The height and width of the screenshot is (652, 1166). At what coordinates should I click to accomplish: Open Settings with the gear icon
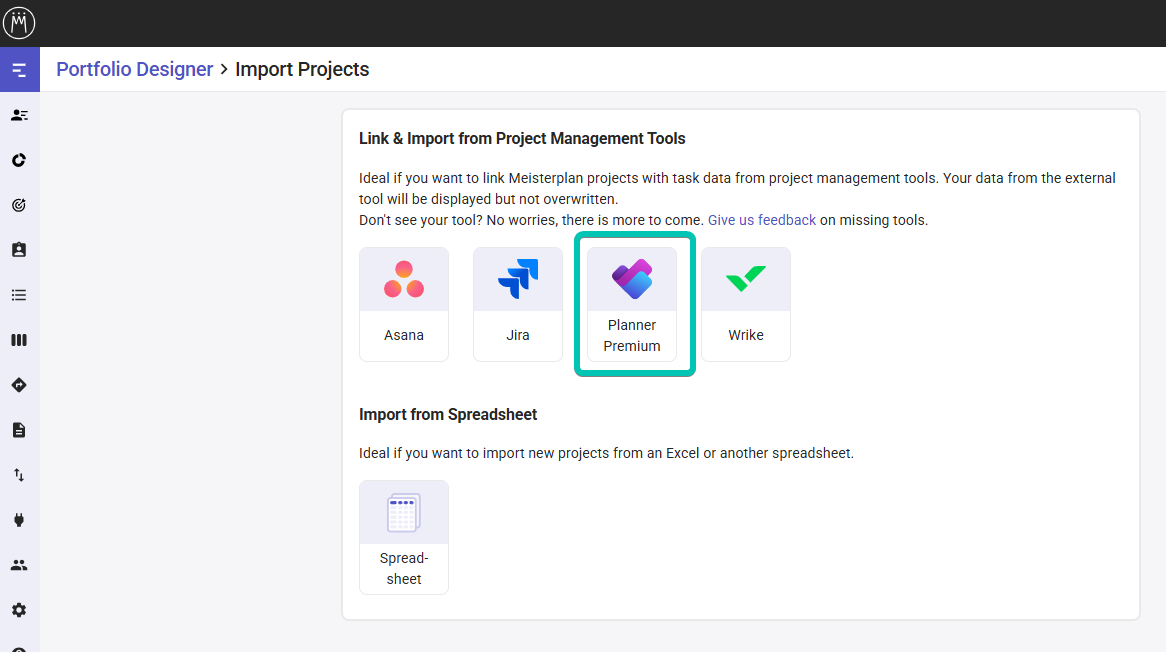[19, 609]
